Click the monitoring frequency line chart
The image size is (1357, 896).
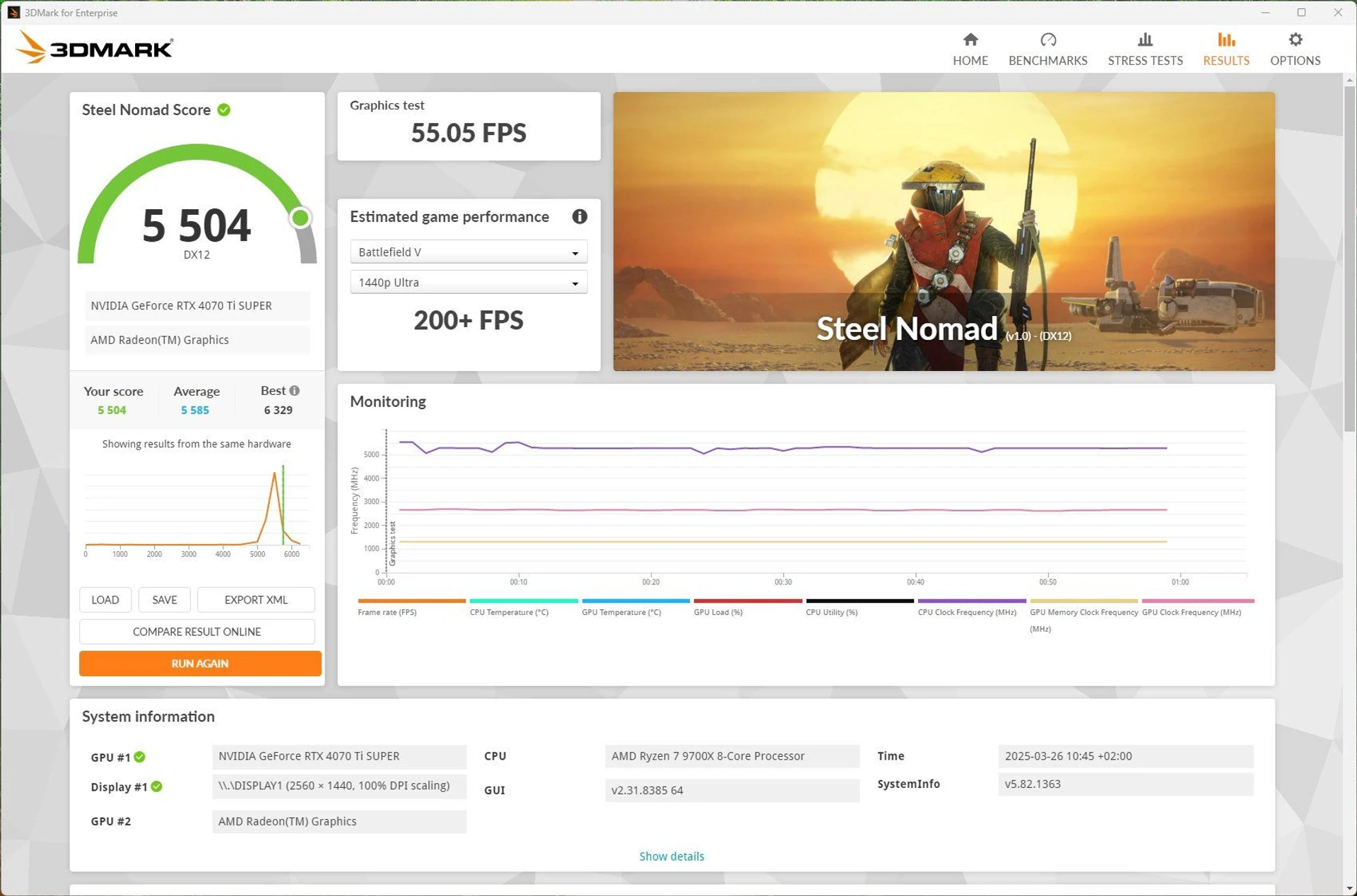click(x=802, y=507)
